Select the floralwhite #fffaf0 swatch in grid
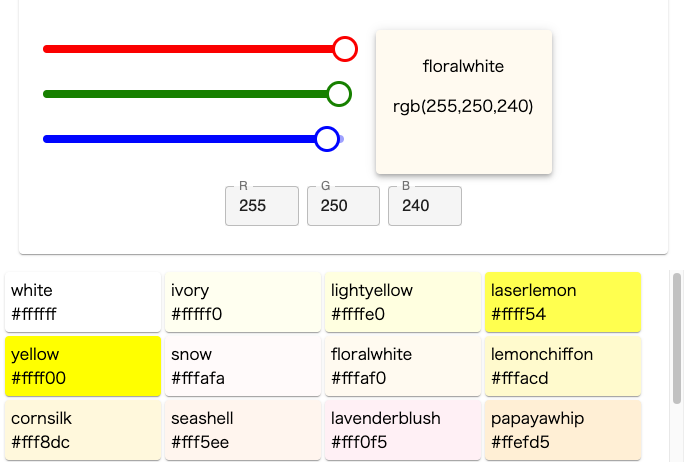The image size is (687, 462). coord(403,366)
